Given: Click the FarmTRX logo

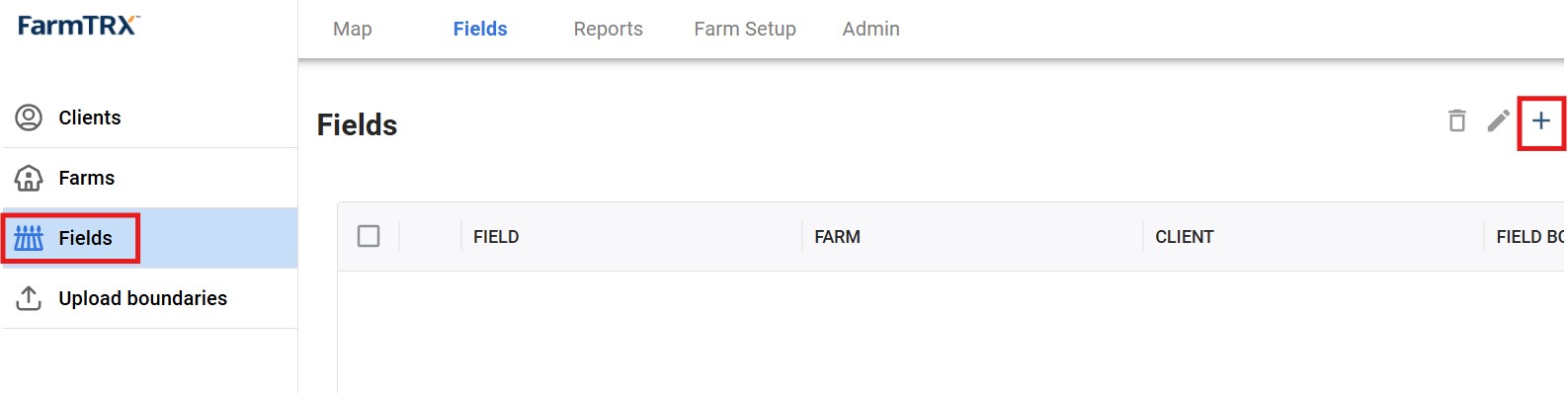Looking at the screenshot, I should [79, 26].
